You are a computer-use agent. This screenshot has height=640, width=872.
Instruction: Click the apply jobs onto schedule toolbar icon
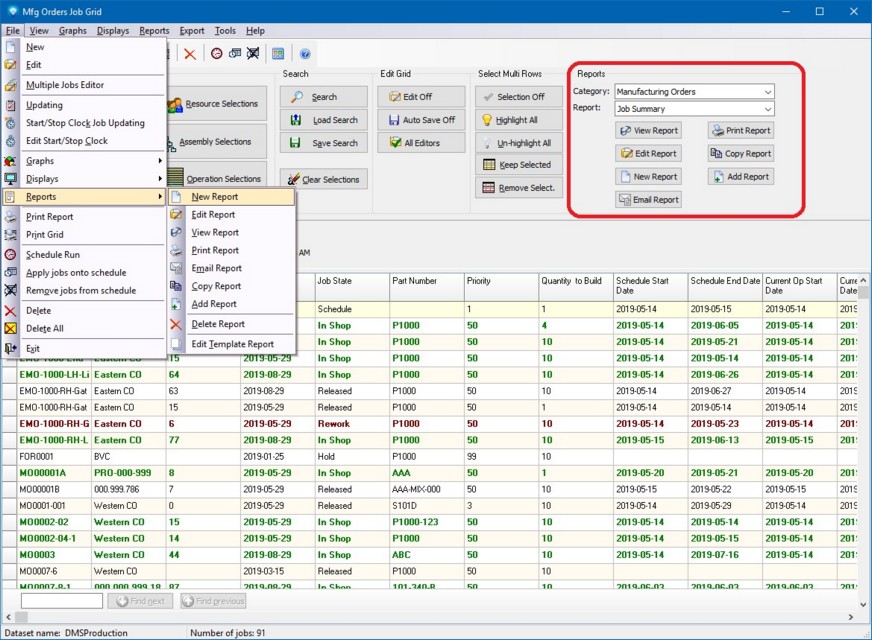235,54
